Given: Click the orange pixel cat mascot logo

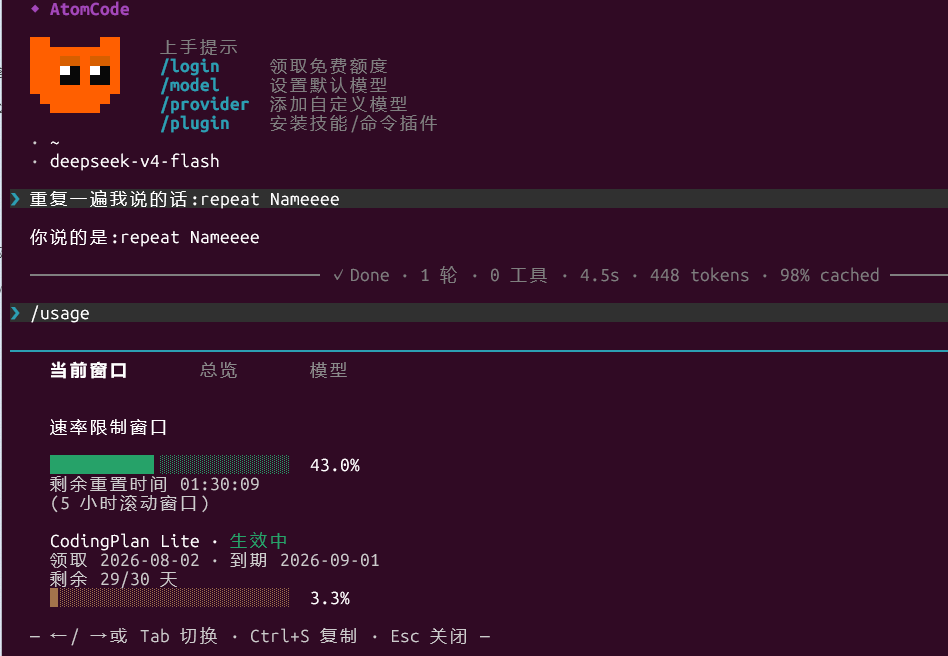Looking at the screenshot, I should point(75,74).
